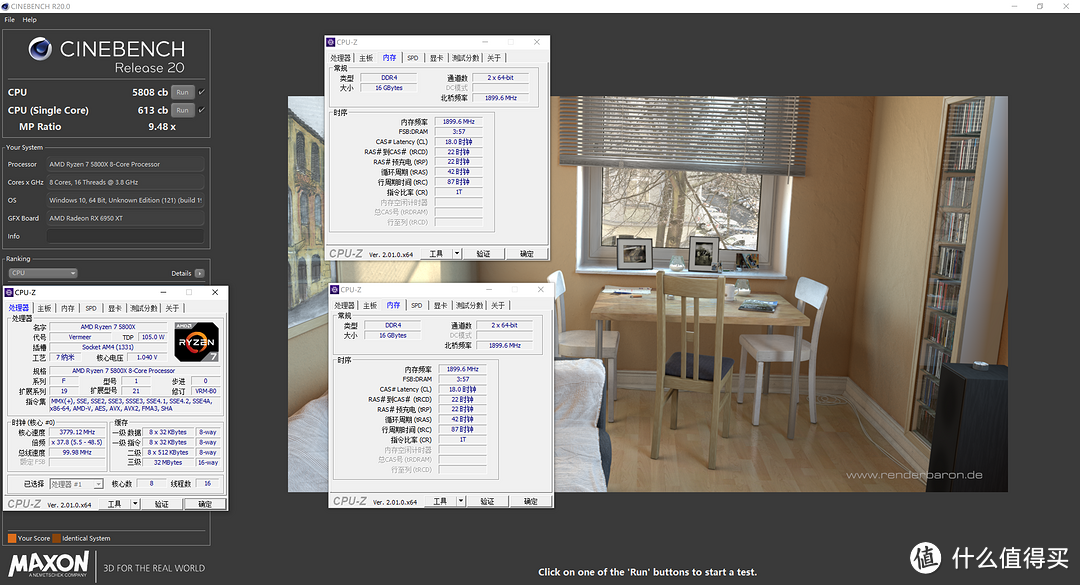The height and width of the screenshot is (585, 1080).
Task: Open the SPD tab in CPU-Z processor window
Action: coord(91,308)
